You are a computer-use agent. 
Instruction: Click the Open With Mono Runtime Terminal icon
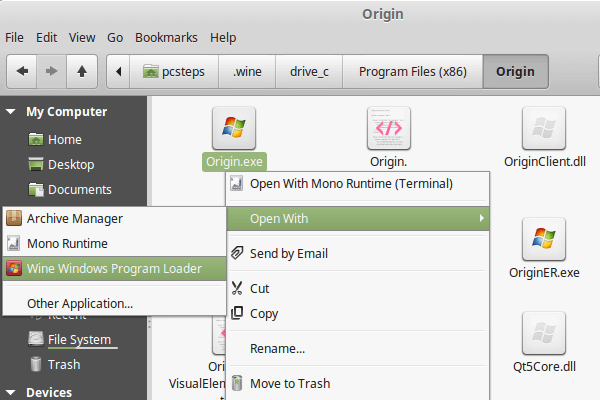pyautogui.click(x=237, y=183)
